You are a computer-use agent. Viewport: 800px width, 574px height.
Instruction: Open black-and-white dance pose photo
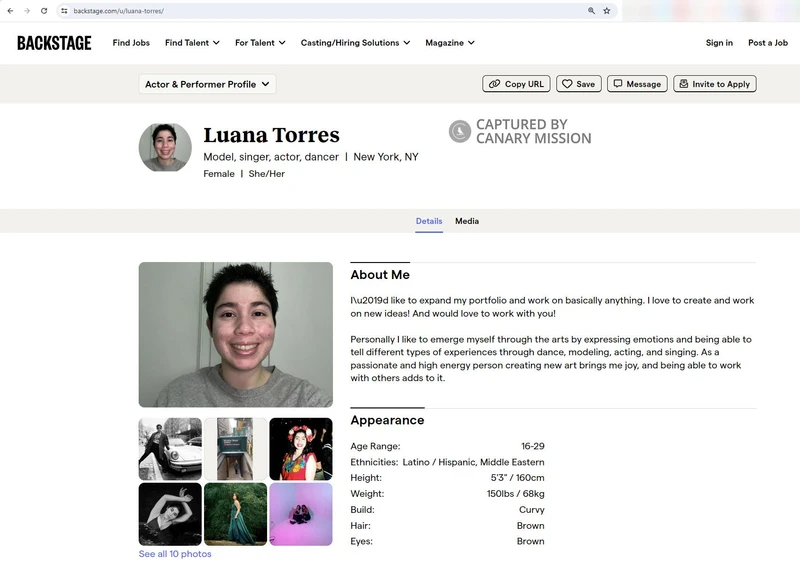pyautogui.click(x=170, y=514)
